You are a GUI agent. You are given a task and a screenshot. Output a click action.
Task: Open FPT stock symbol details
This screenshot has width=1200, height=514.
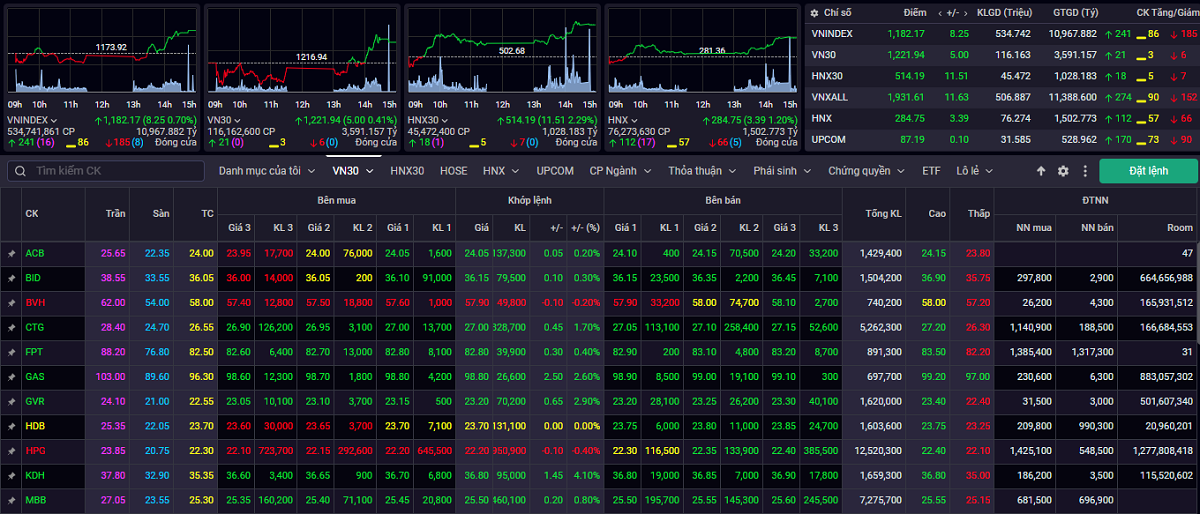coord(33,352)
